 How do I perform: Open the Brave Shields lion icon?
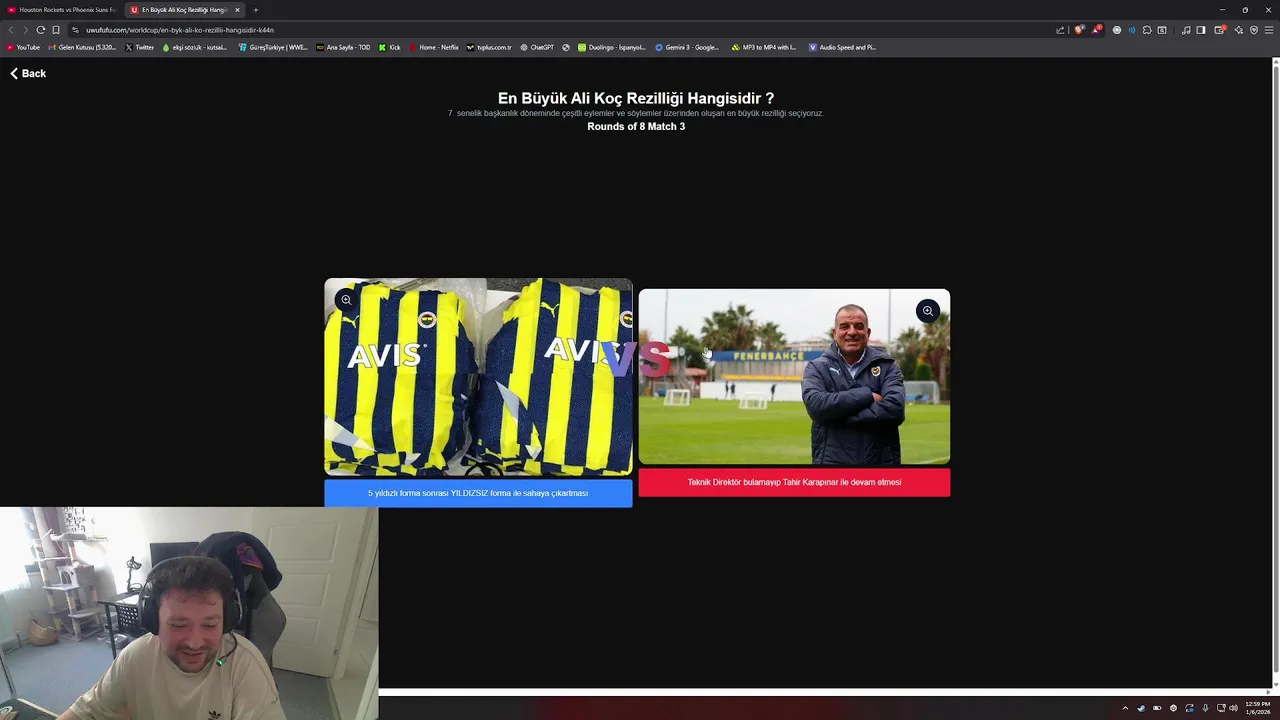pyautogui.click(x=1079, y=30)
